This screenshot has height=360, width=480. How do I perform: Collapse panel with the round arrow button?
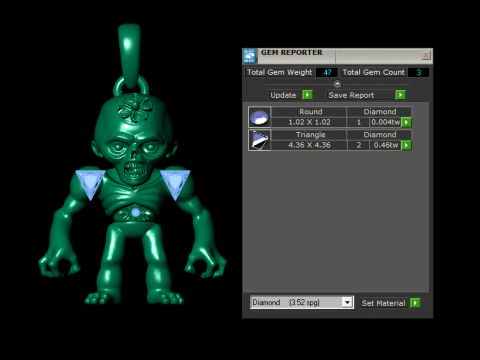337,84
